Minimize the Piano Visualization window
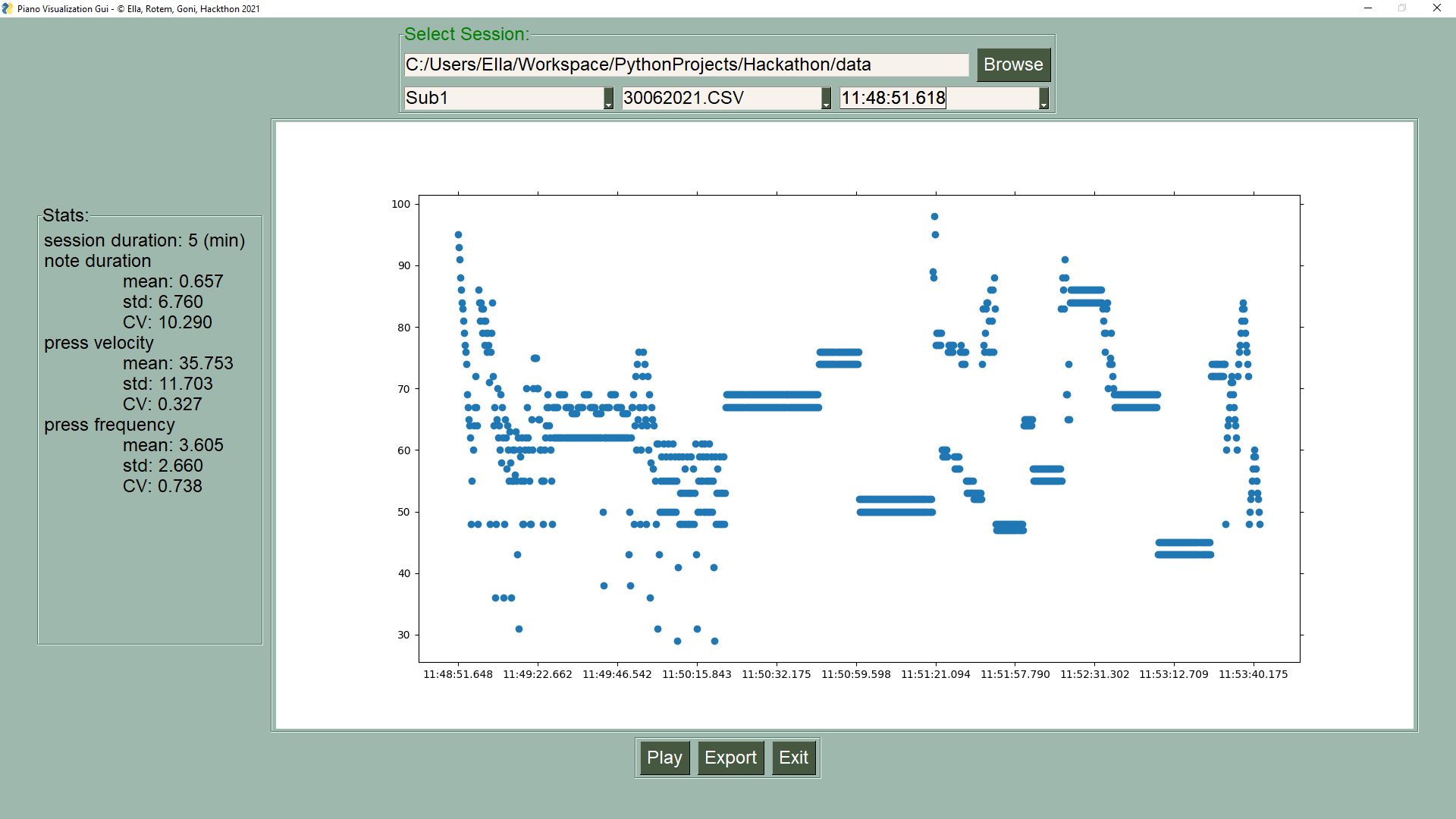The height and width of the screenshot is (819, 1456). (x=1368, y=8)
